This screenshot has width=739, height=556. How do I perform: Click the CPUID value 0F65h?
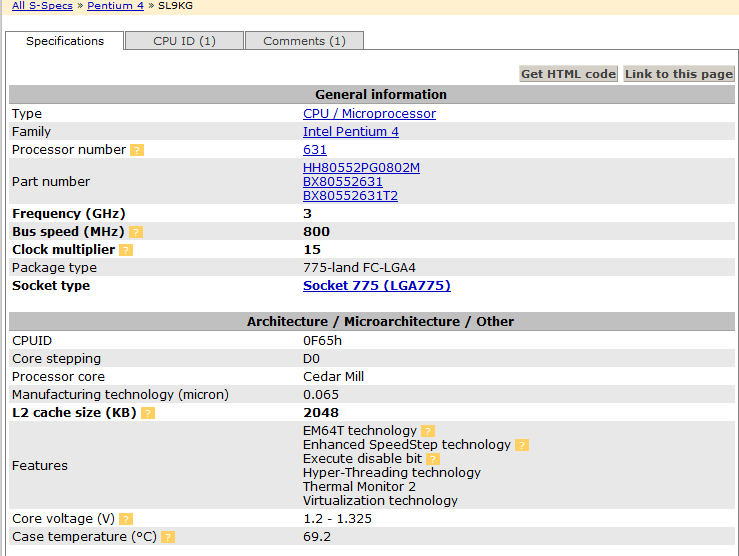pyautogui.click(x=322, y=341)
